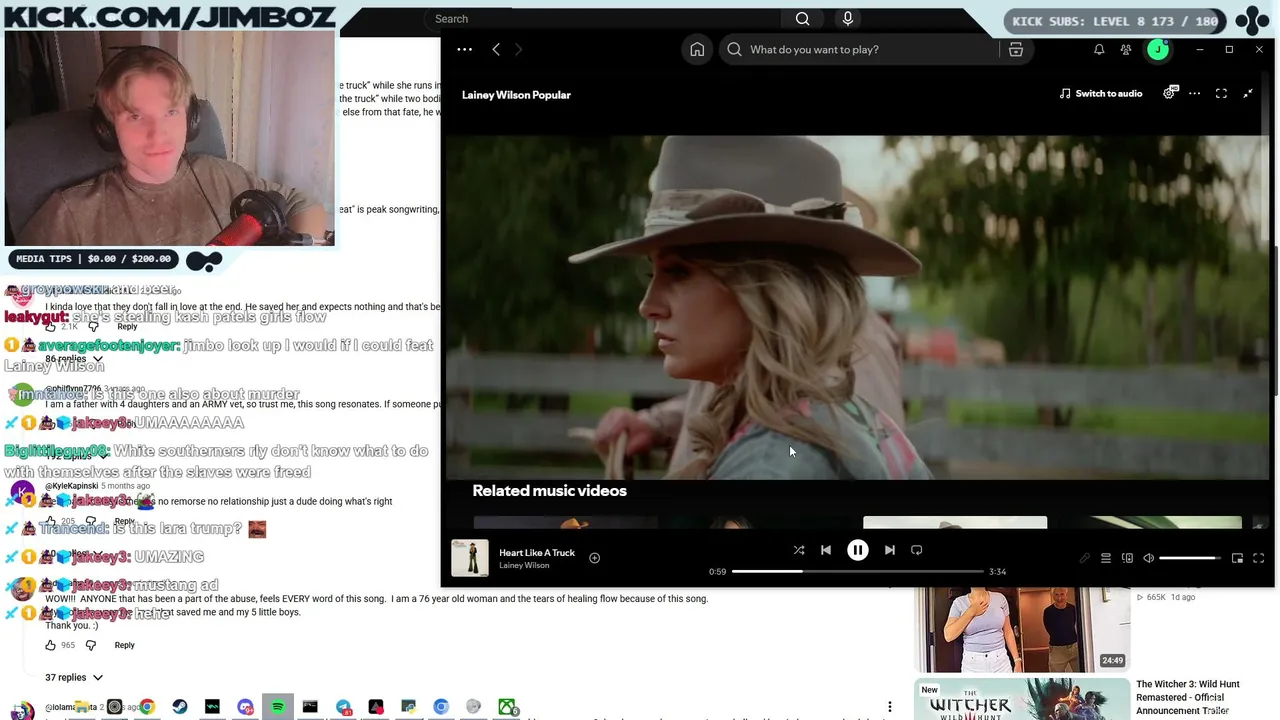Open the Spotify Home page
The width and height of the screenshot is (1280, 720).
coord(697,49)
